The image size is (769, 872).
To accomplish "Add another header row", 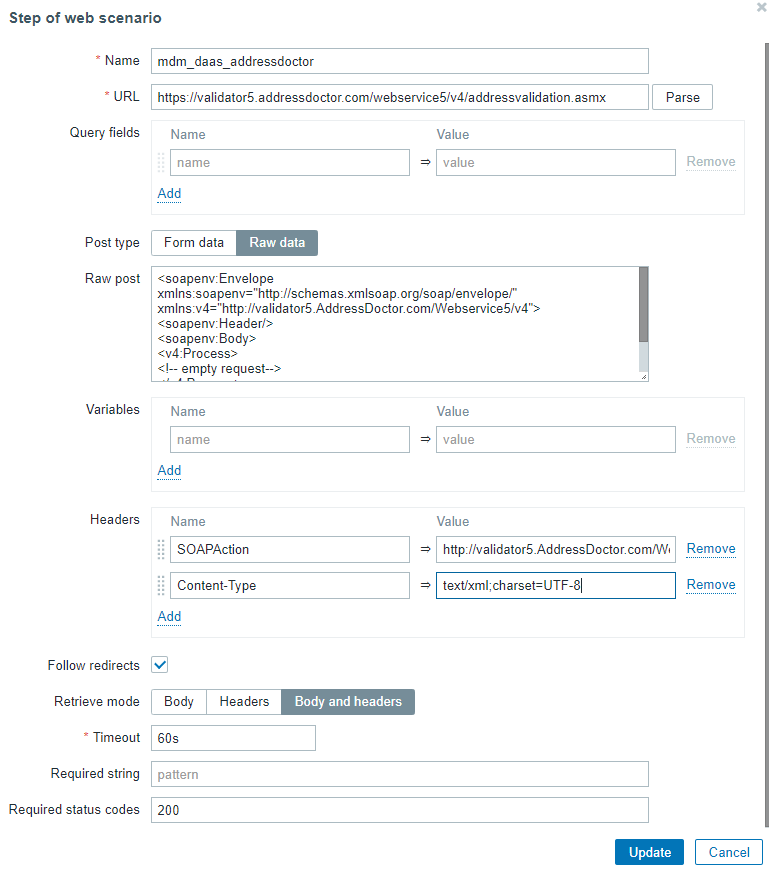I will coord(169,616).
